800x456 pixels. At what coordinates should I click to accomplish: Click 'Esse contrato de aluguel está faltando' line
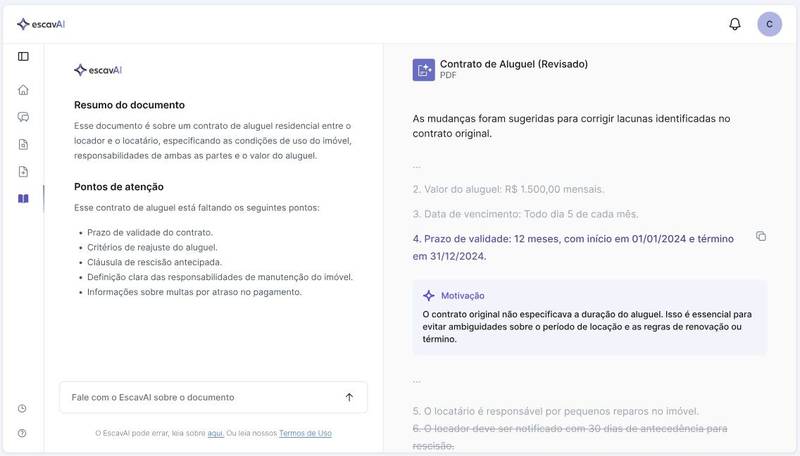click(196, 208)
